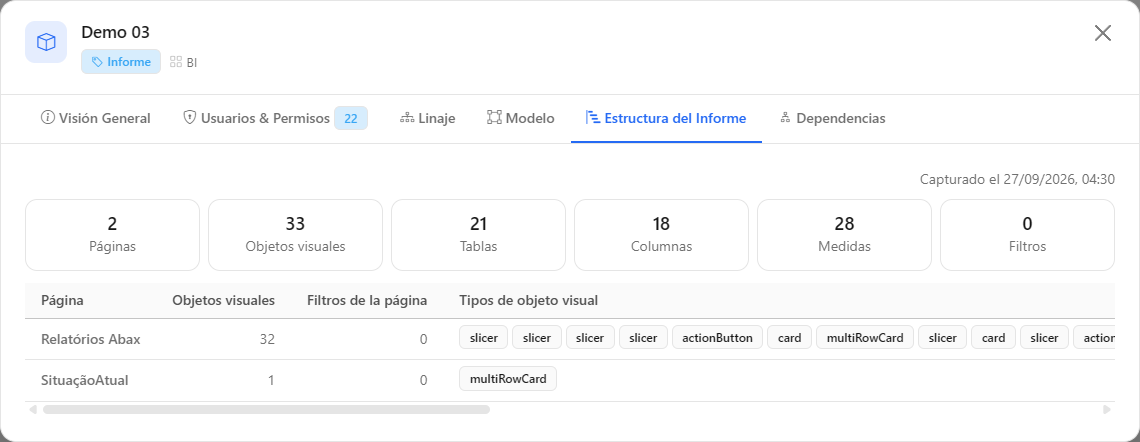Click the Filtros de la página column header

(367, 300)
